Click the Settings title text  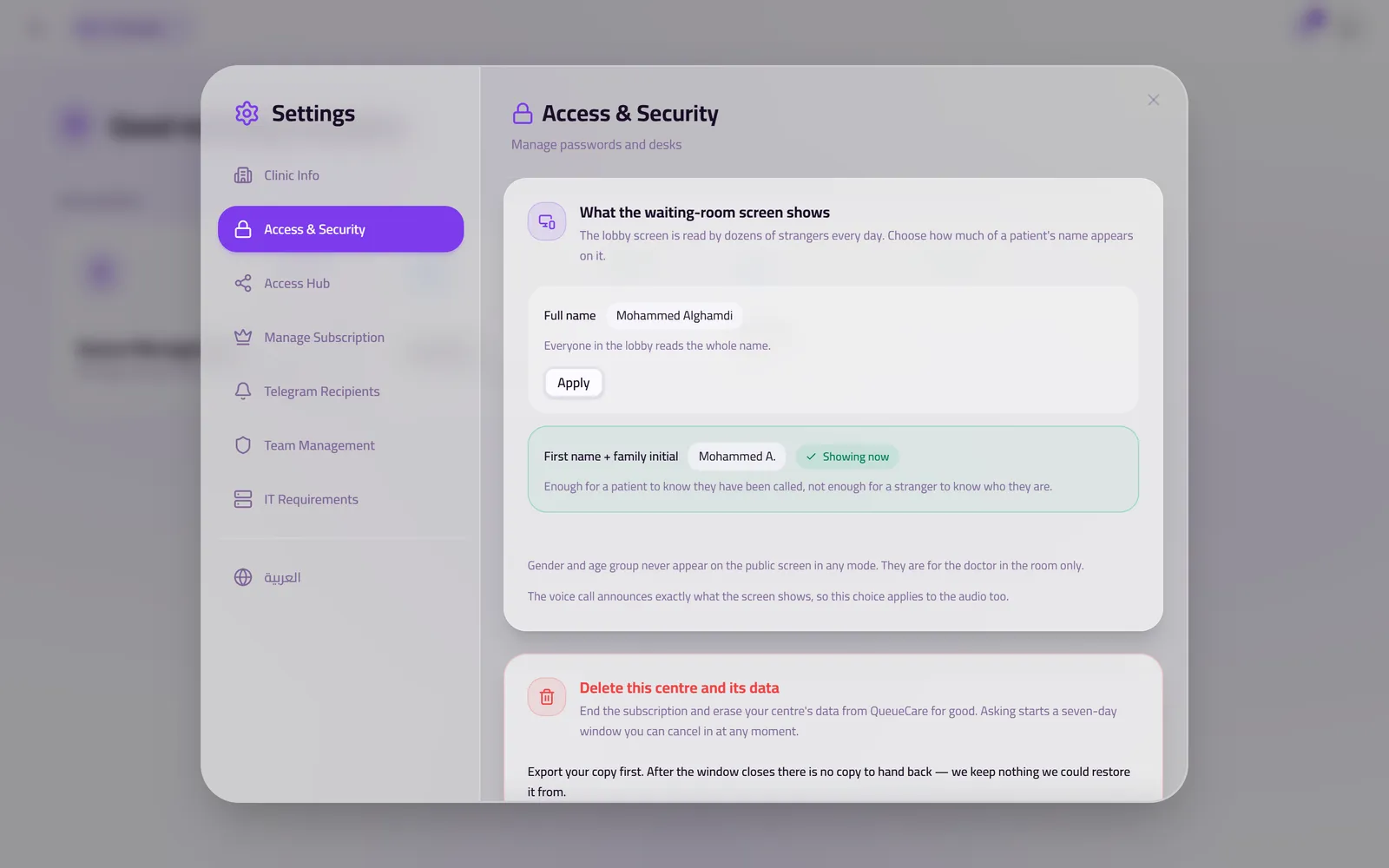[313, 114]
